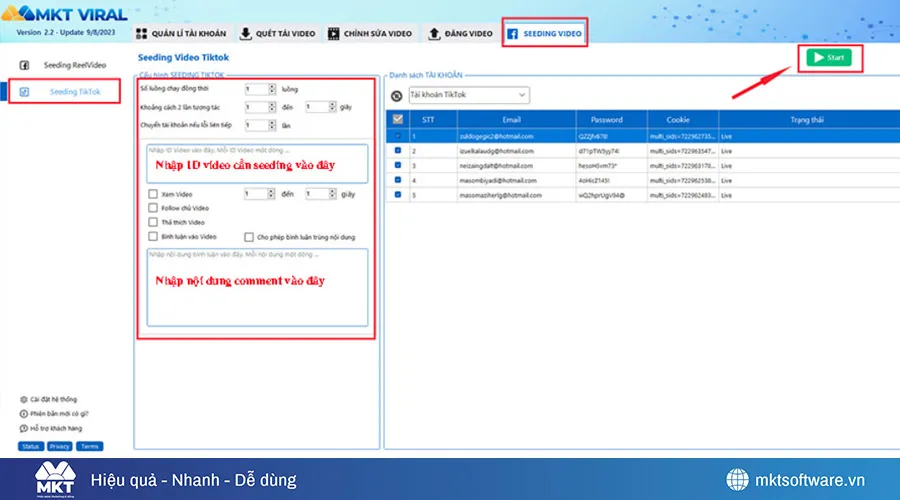Click the video ID input text box
This screenshot has height=500, width=900.
(x=258, y=163)
